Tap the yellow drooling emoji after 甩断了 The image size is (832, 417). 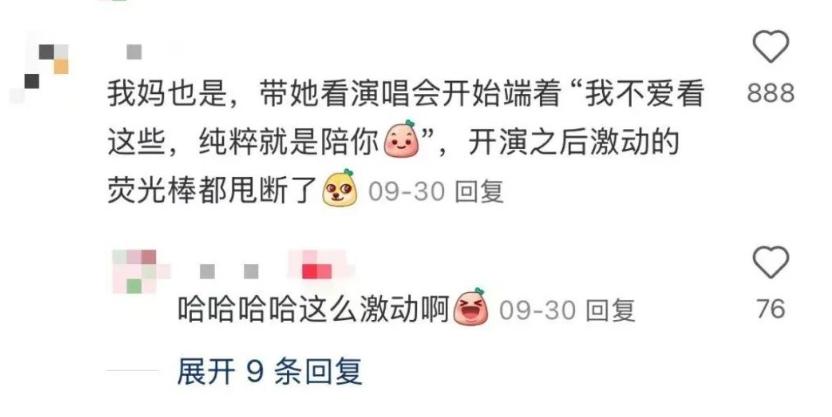(340, 188)
